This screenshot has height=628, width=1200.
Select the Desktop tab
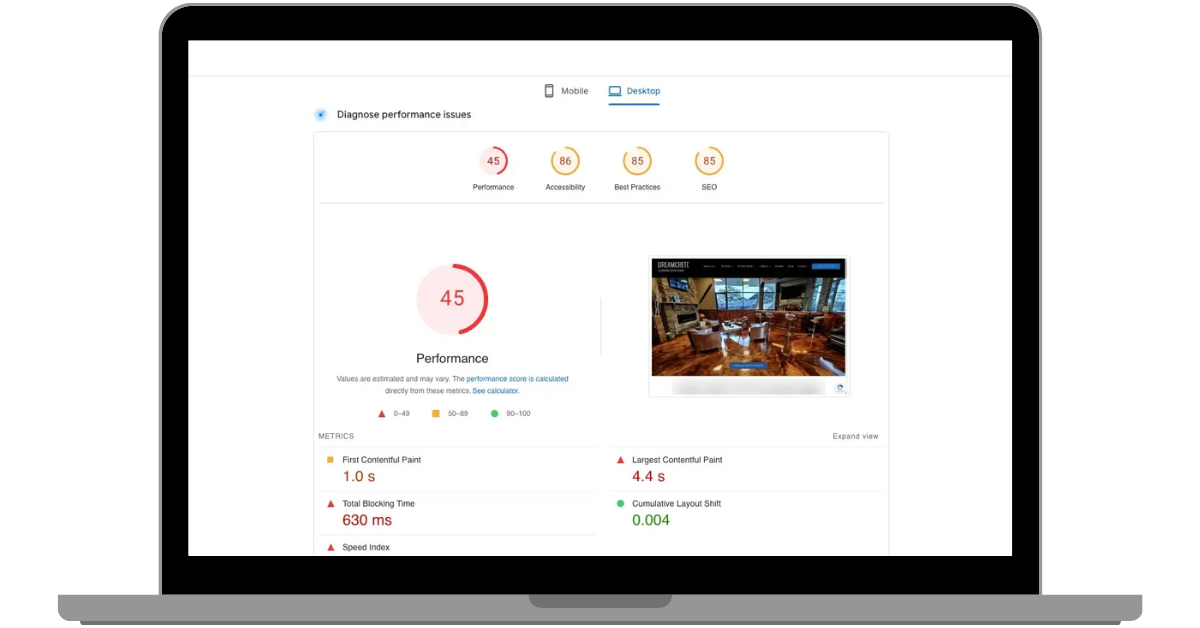[x=635, y=91]
